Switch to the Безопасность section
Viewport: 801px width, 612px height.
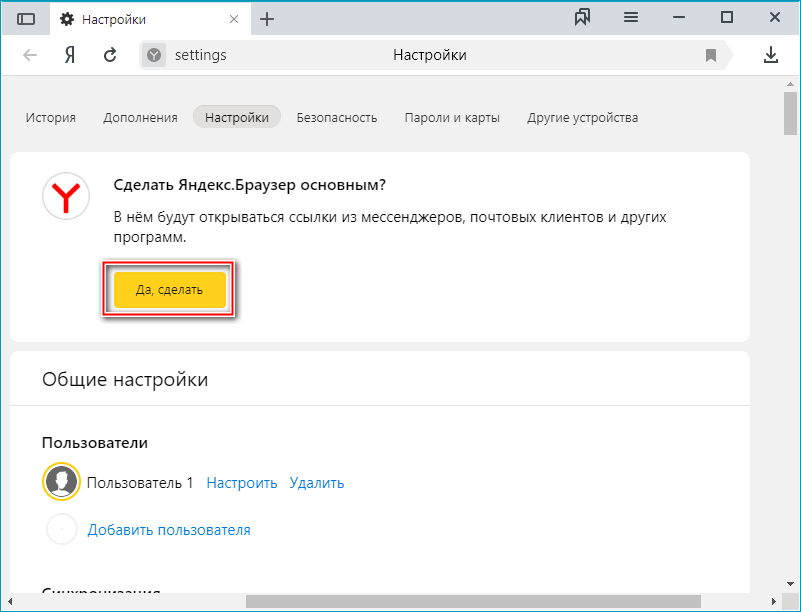click(x=336, y=117)
